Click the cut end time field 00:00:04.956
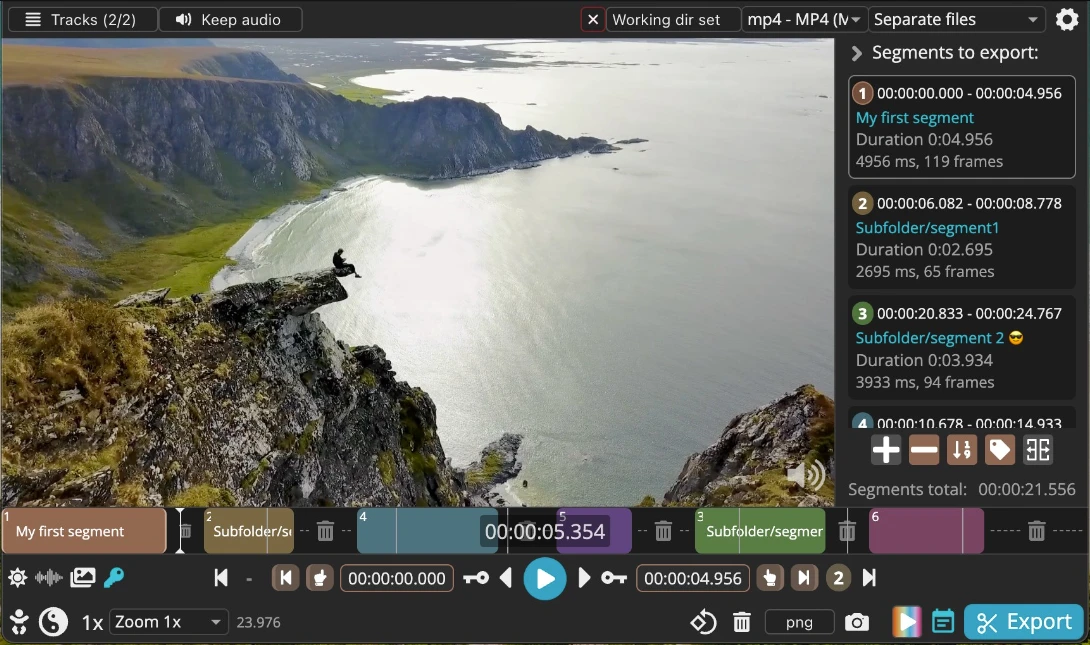Screen dimensions: 1090x645 coord(693,578)
